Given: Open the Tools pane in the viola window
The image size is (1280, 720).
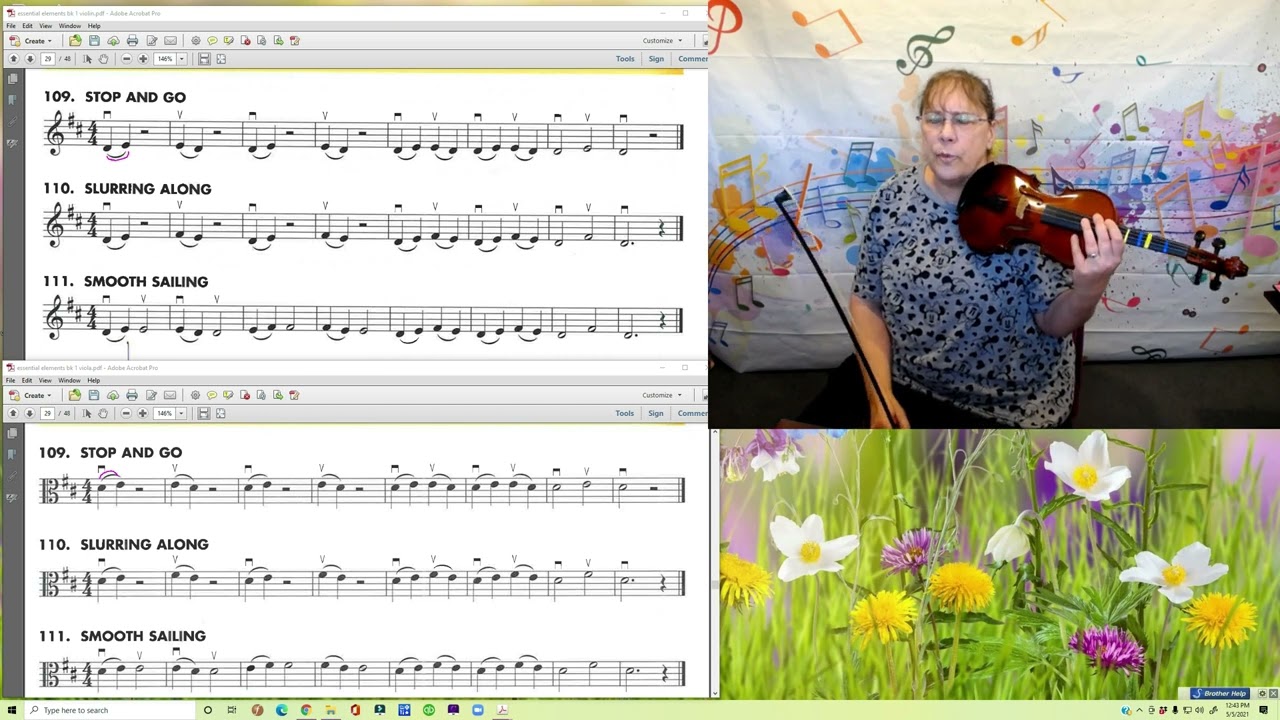Looking at the screenshot, I should click(625, 413).
